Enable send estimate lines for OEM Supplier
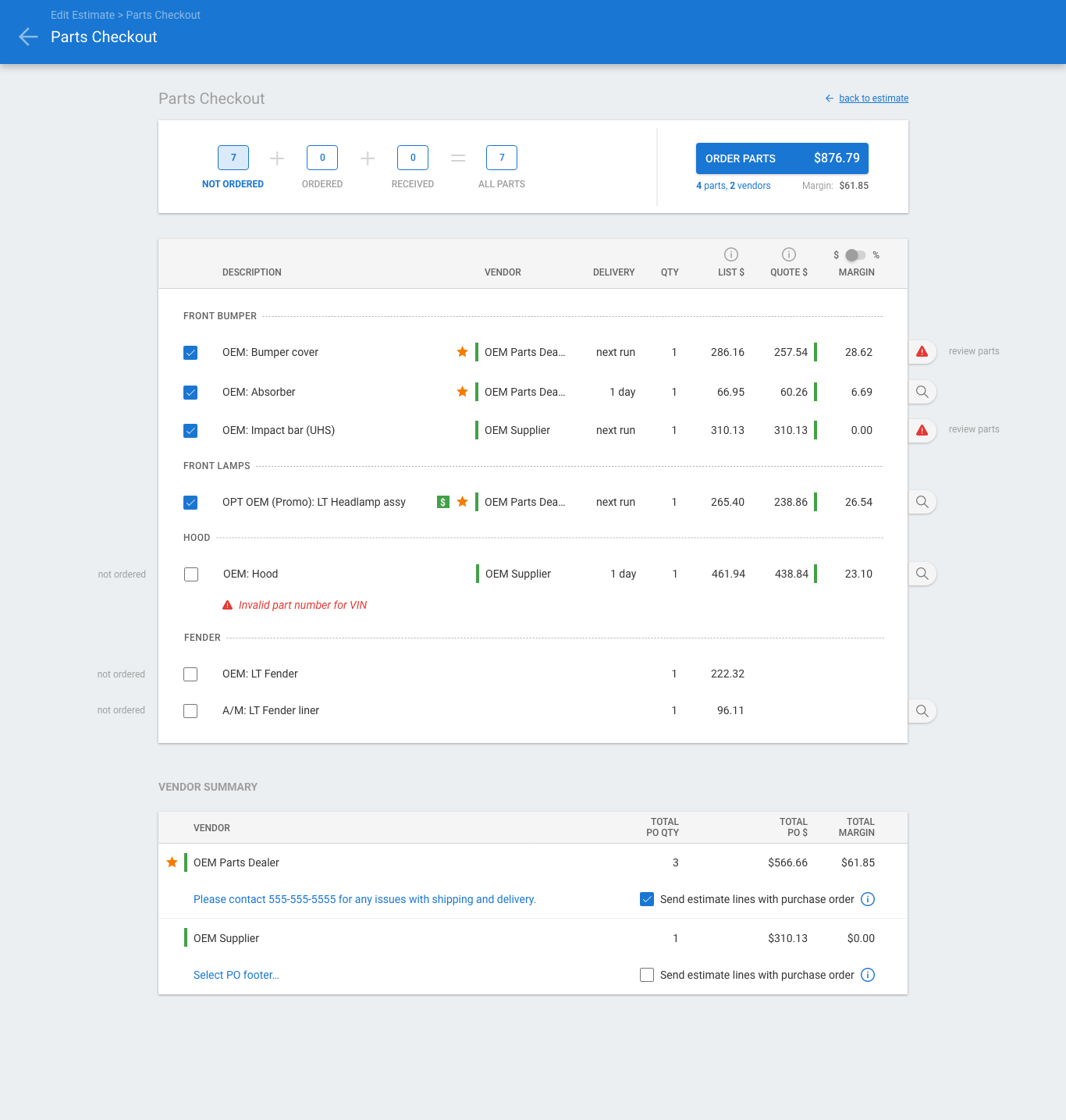Image resolution: width=1066 pixels, height=1120 pixels. (x=647, y=975)
